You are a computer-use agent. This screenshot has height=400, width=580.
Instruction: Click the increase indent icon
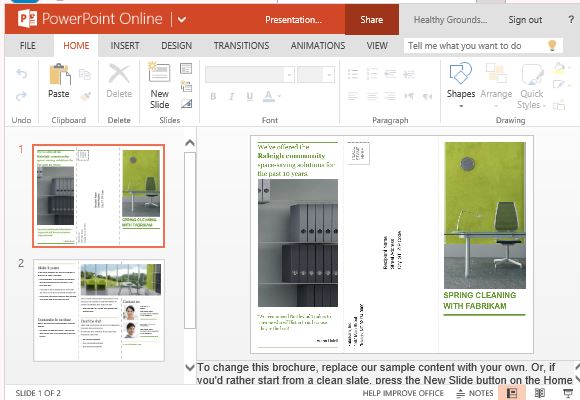409,74
